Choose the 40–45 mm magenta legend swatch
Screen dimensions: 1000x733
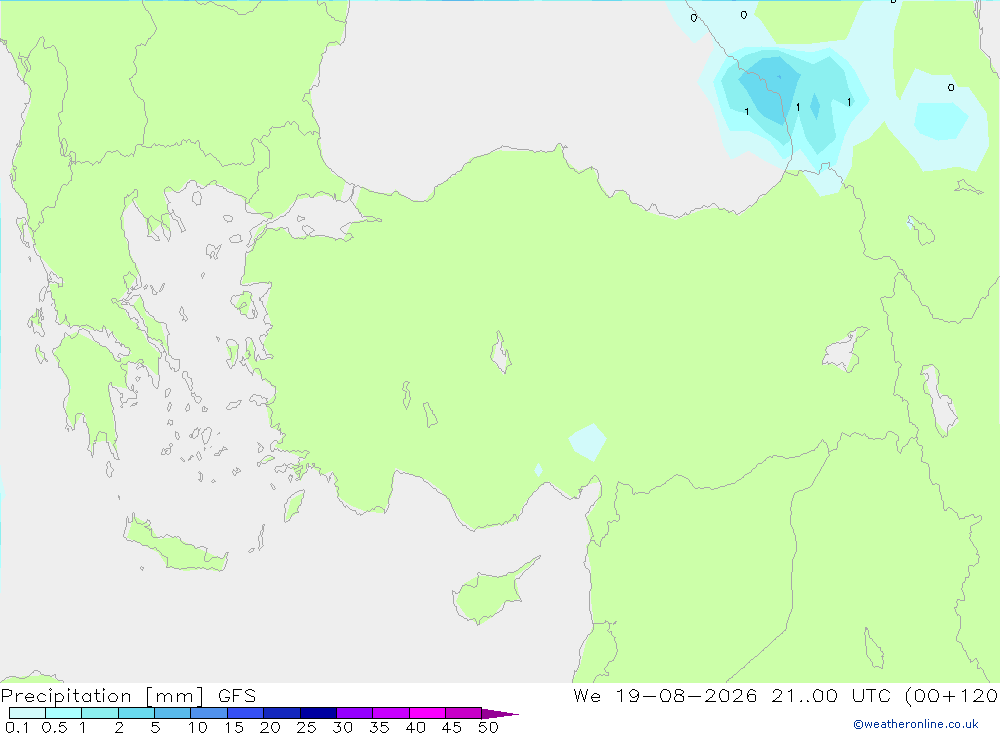pyautogui.click(x=427, y=713)
